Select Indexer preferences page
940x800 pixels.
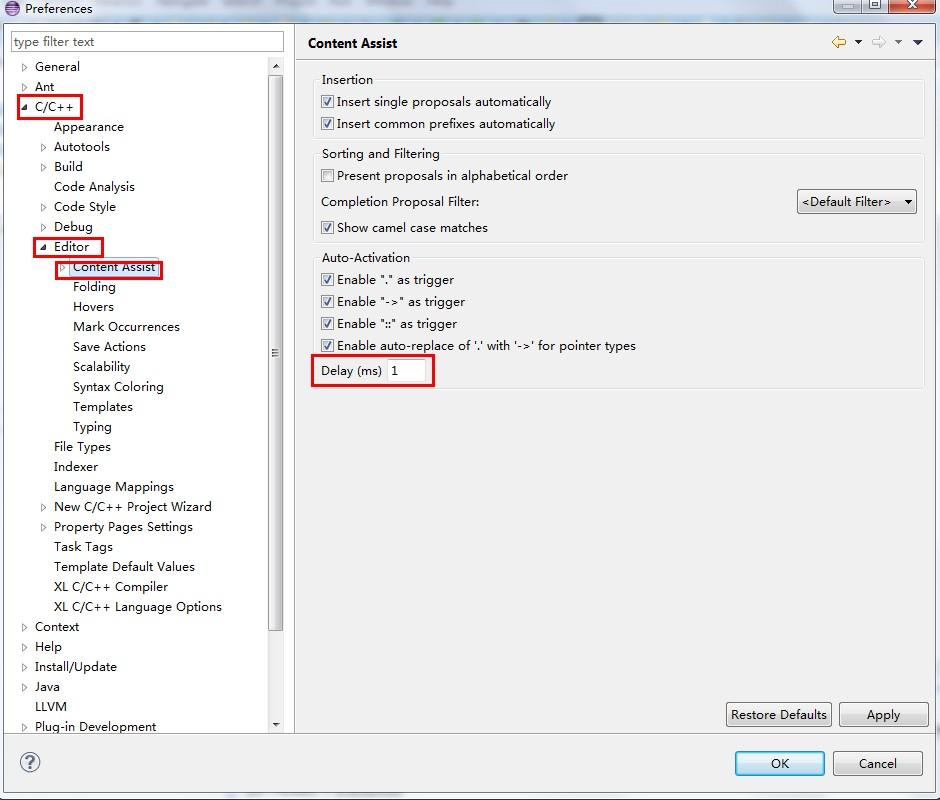click(x=76, y=467)
